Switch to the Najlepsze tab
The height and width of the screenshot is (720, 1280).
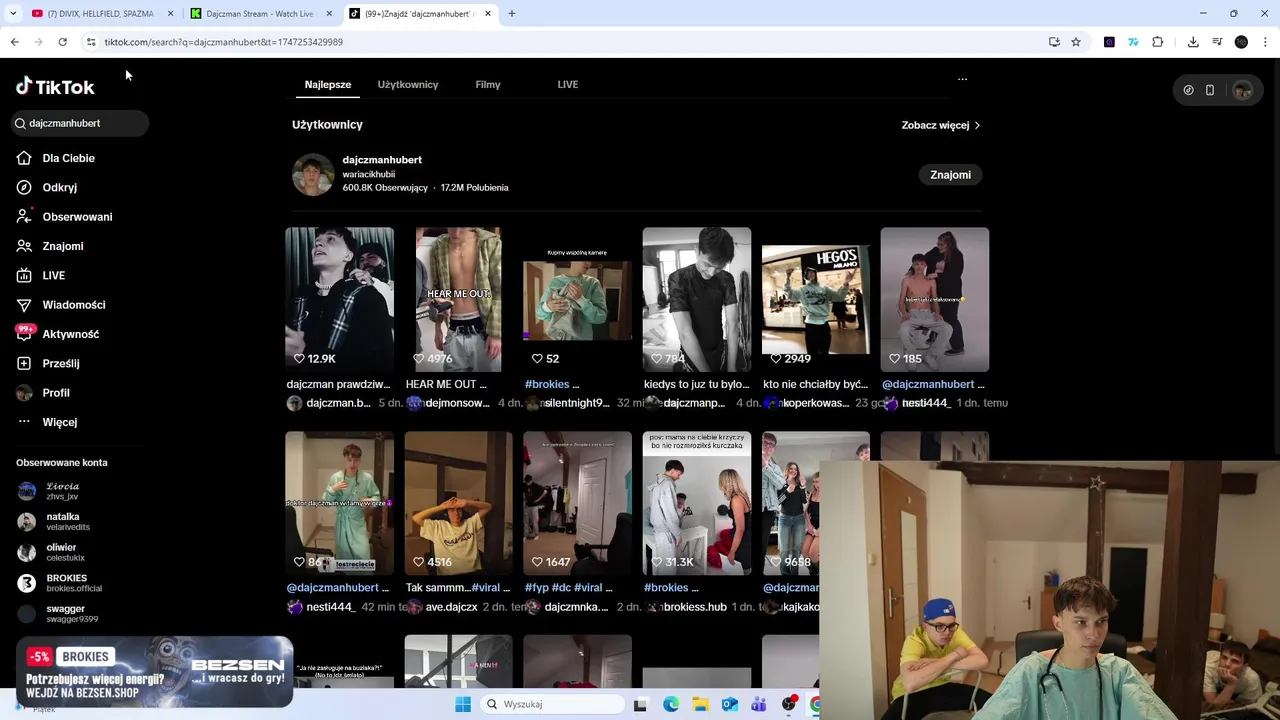(328, 85)
